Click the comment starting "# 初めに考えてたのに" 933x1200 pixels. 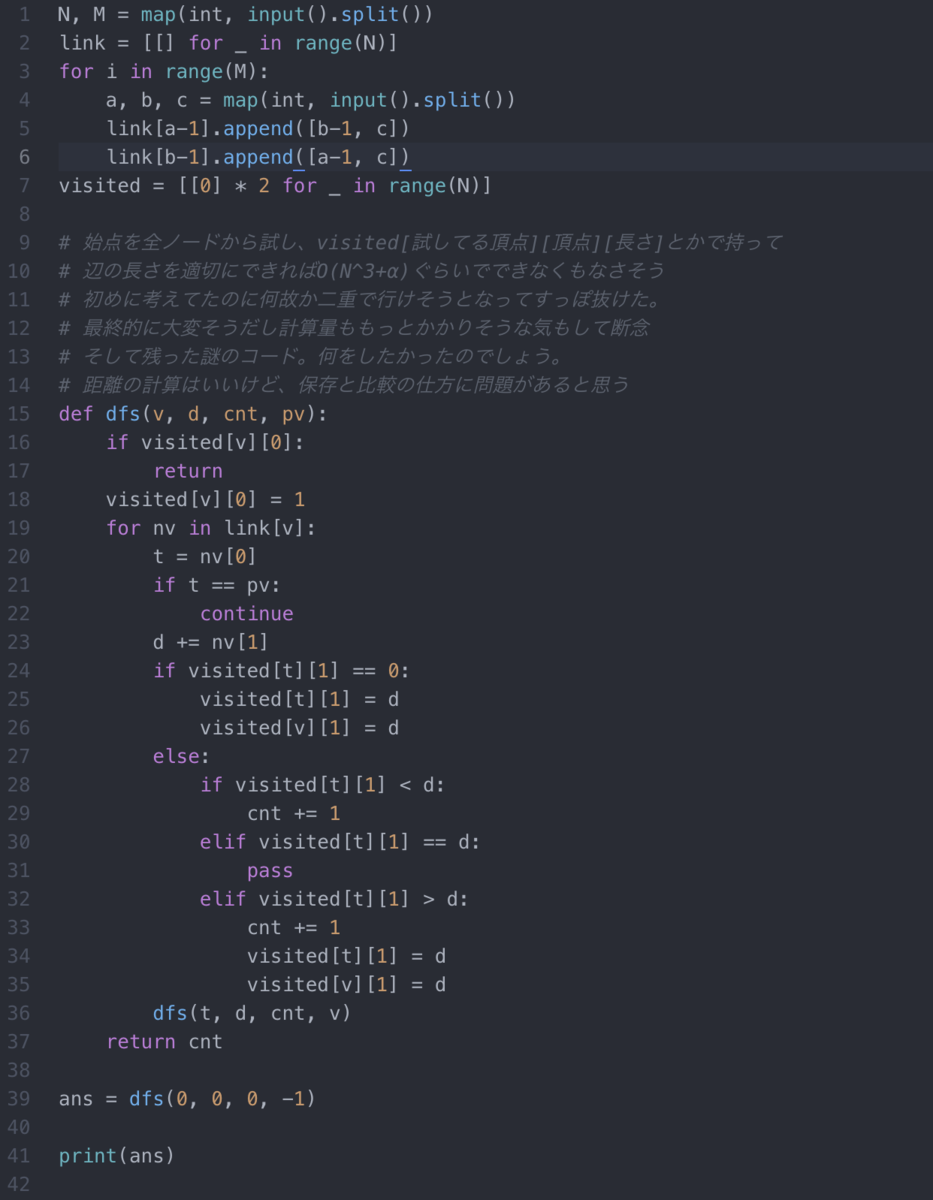click(362, 300)
